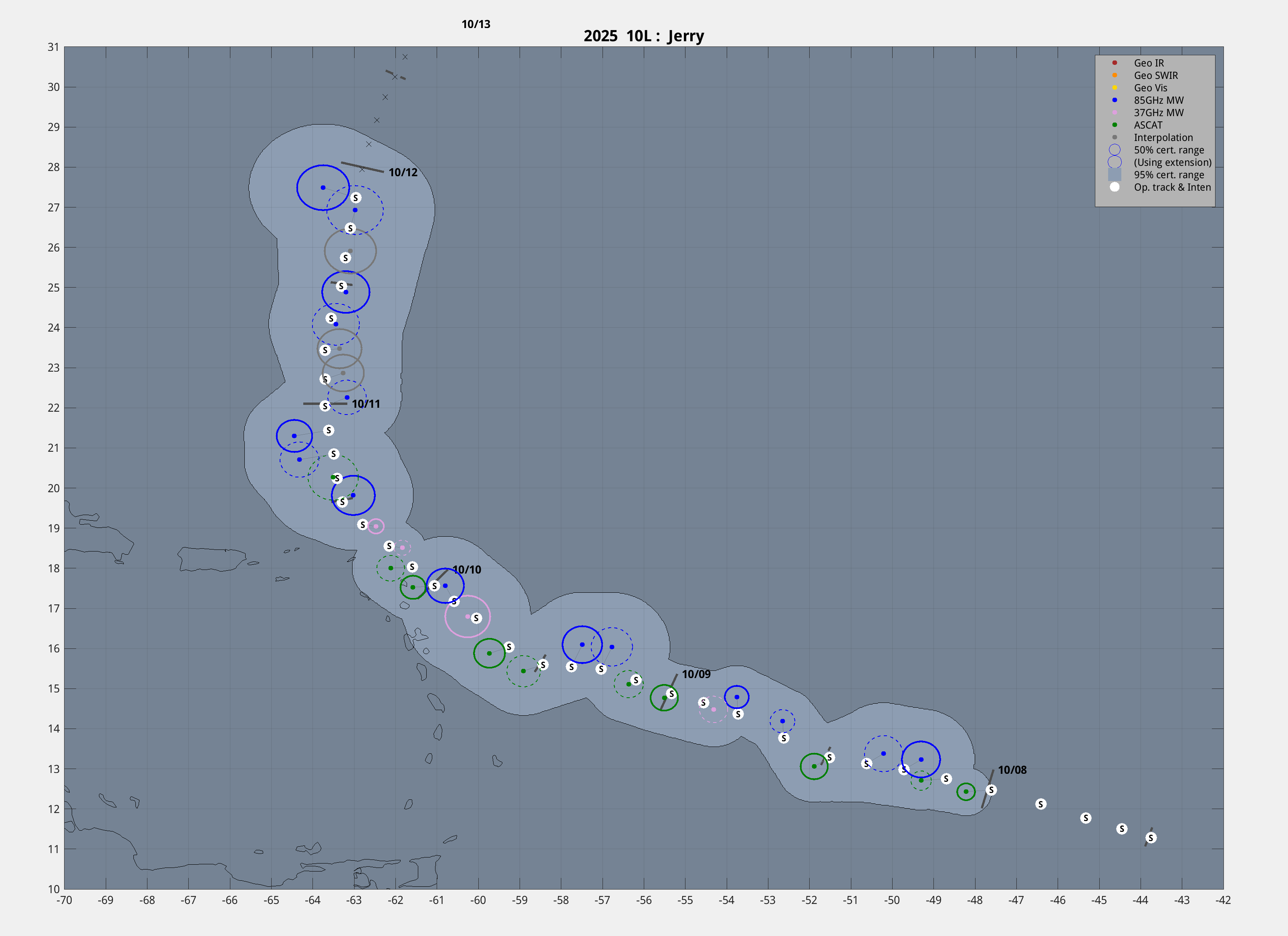Click the plot title 2025 10L : Jerry
Image resolution: width=1288 pixels, height=936 pixels.
pyautogui.click(x=643, y=36)
